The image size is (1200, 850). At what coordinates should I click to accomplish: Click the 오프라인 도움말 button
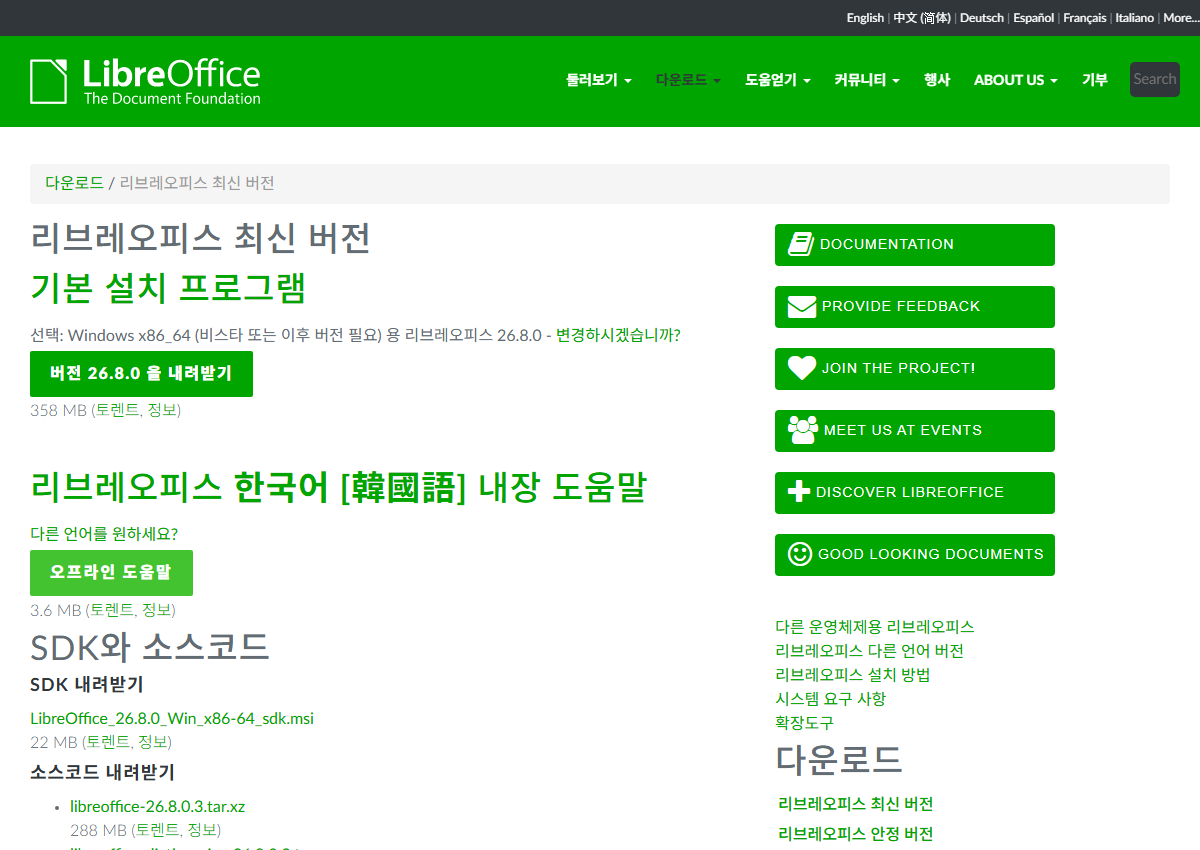click(111, 573)
